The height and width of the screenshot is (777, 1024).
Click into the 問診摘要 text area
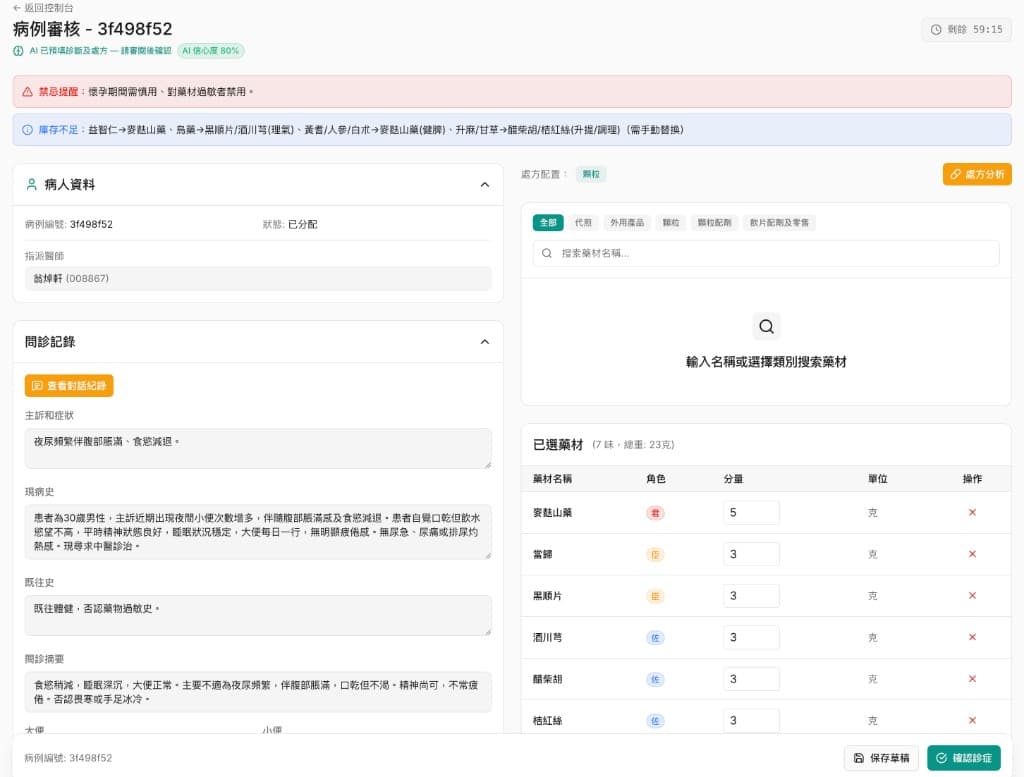[258, 692]
